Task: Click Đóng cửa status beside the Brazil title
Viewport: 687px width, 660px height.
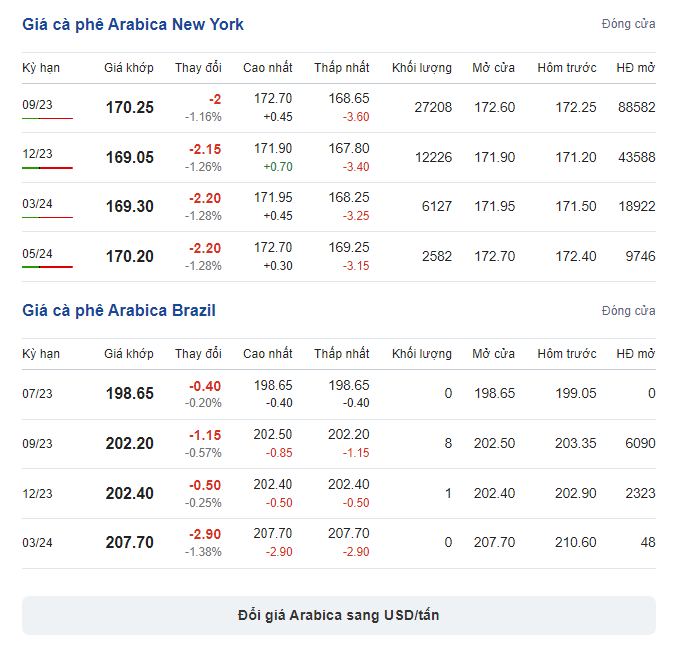Action: pyautogui.click(x=628, y=311)
